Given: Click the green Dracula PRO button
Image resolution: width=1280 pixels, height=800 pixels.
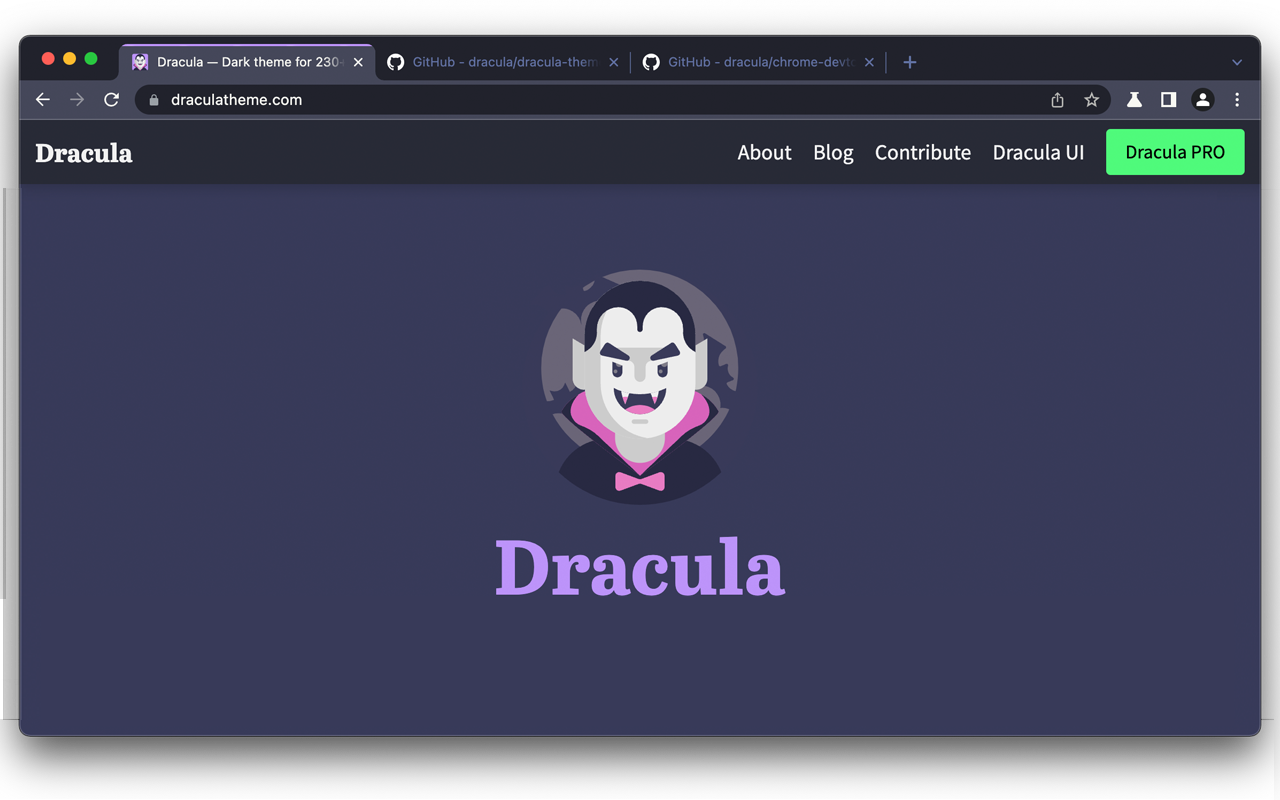Looking at the screenshot, I should click(x=1175, y=152).
